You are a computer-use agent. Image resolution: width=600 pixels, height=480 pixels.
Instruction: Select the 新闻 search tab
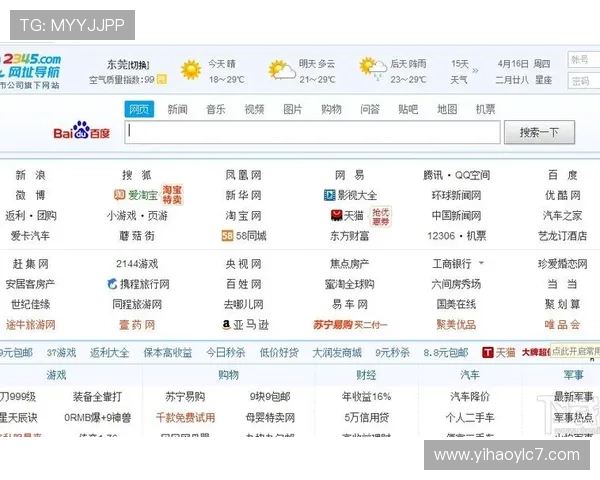[x=178, y=109]
